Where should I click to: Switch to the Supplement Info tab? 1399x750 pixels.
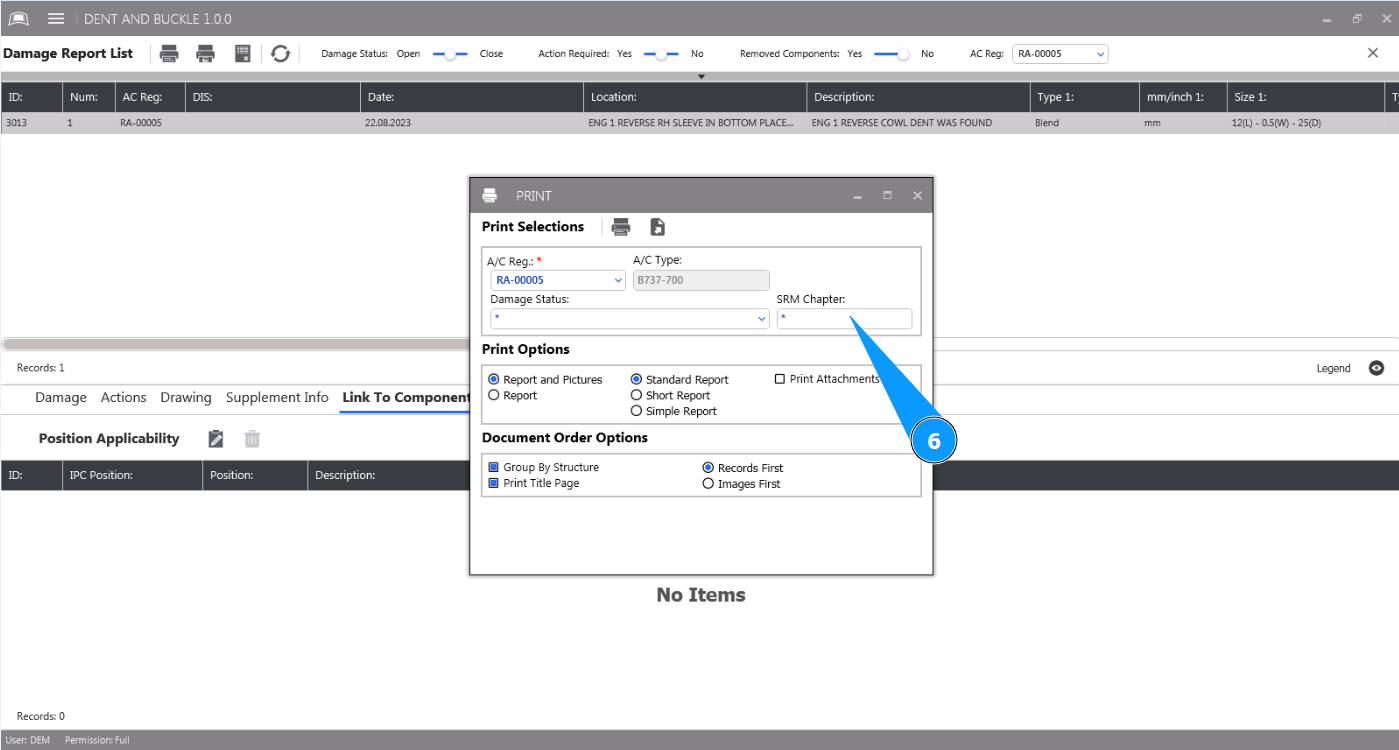point(277,397)
